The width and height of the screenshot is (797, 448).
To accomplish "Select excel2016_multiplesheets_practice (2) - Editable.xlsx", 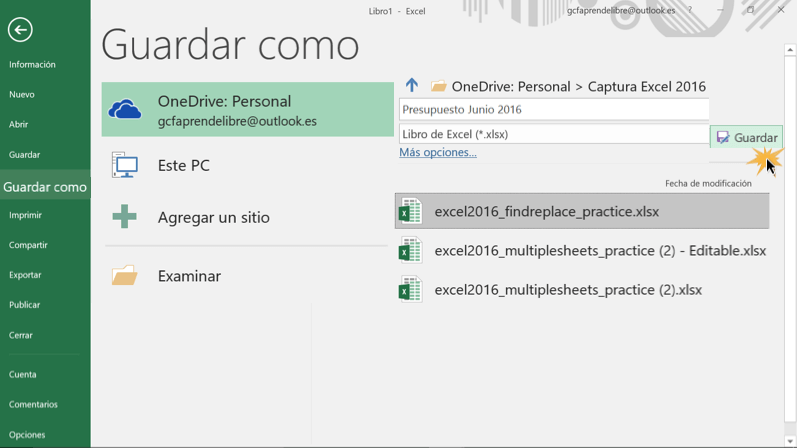I will (x=582, y=250).
